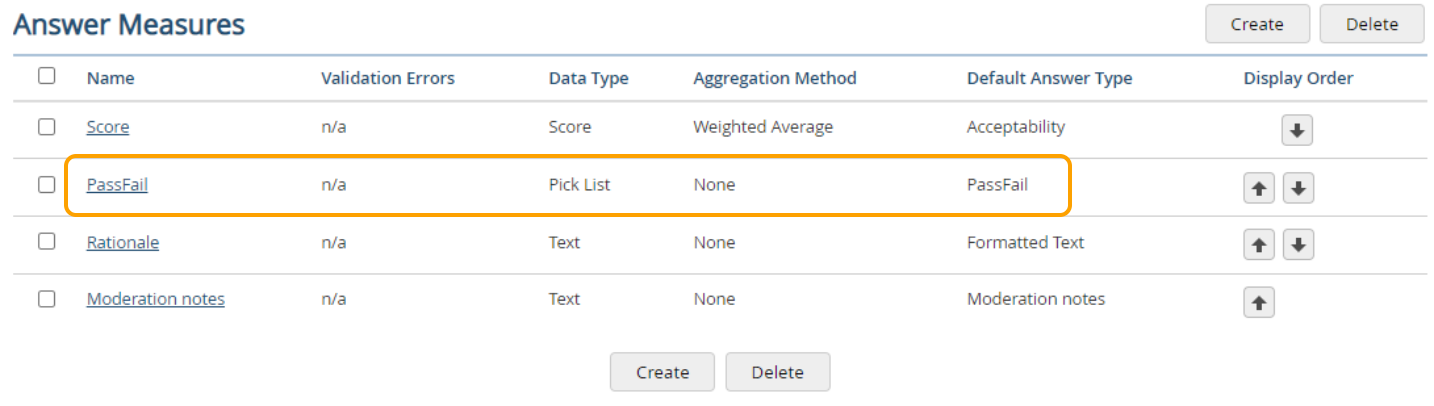The image size is (1434, 406).
Task: Open the Score measure link
Action: tap(108, 127)
